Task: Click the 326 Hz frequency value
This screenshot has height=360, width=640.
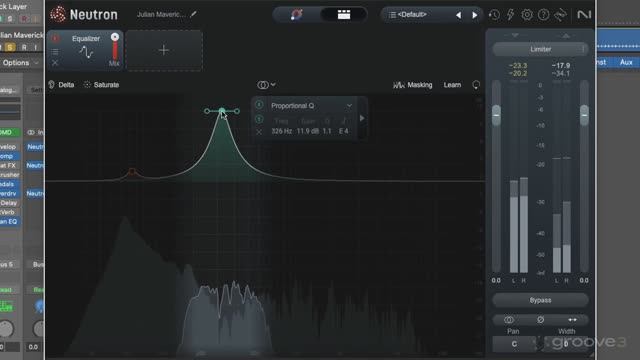Action: pos(282,131)
